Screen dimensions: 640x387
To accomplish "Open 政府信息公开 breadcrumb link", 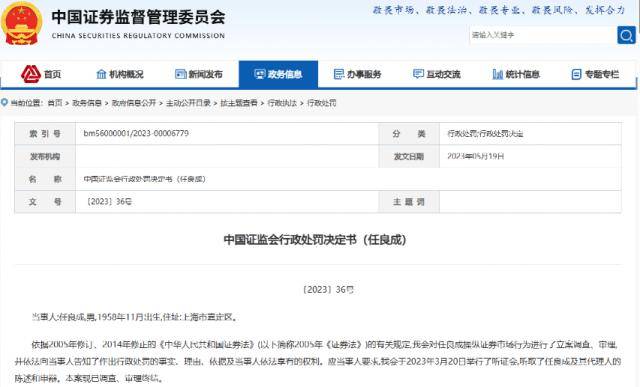I will click(134, 103).
